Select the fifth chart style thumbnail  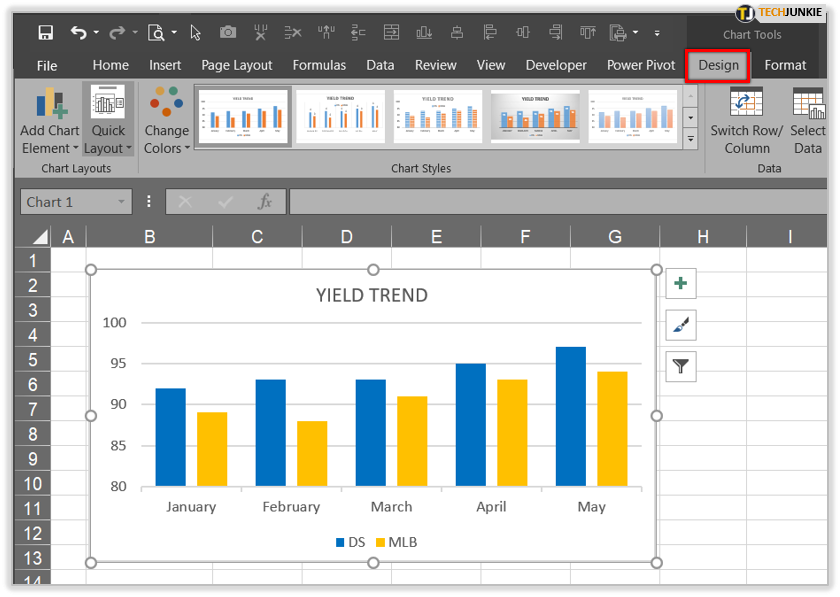coord(633,116)
